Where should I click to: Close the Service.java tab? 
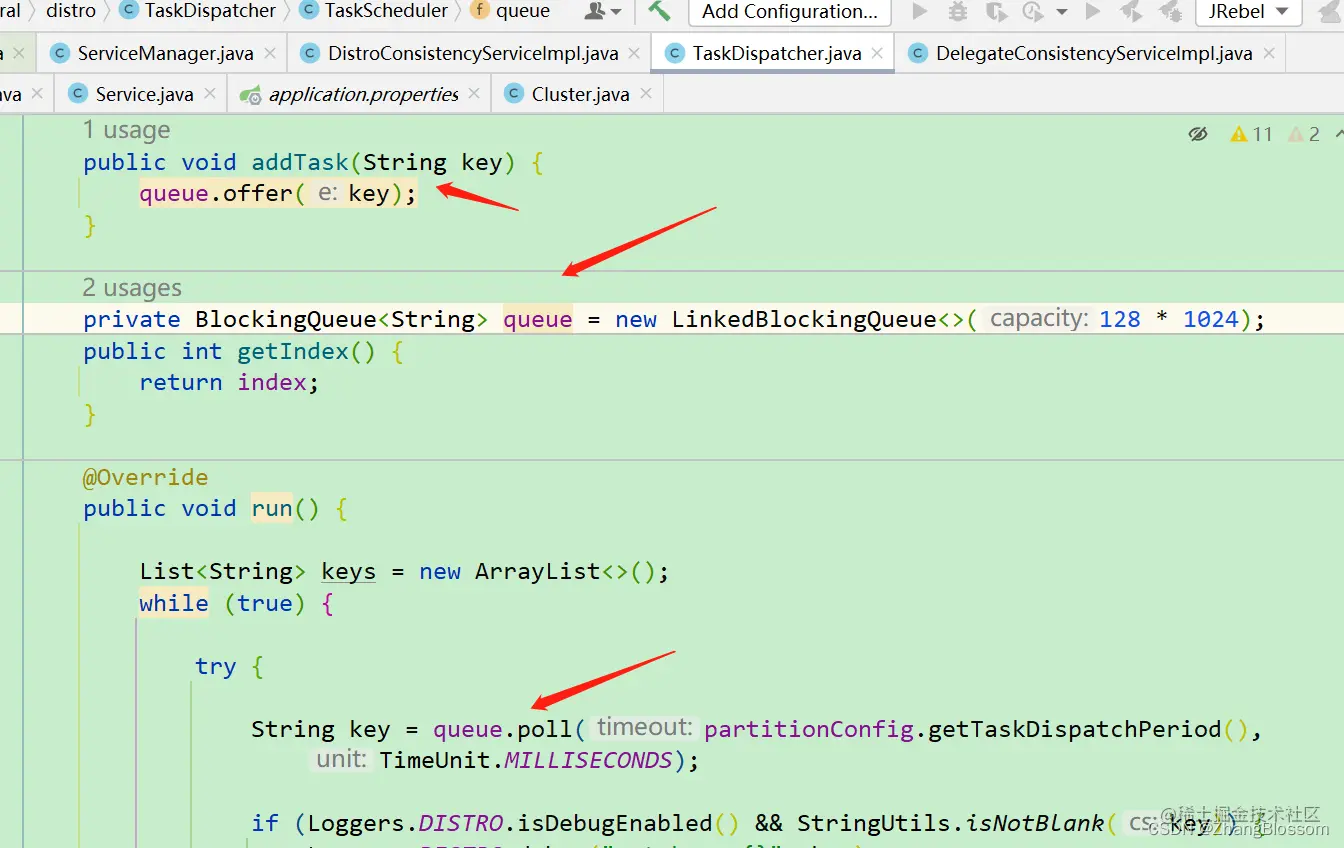tap(210, 93)
